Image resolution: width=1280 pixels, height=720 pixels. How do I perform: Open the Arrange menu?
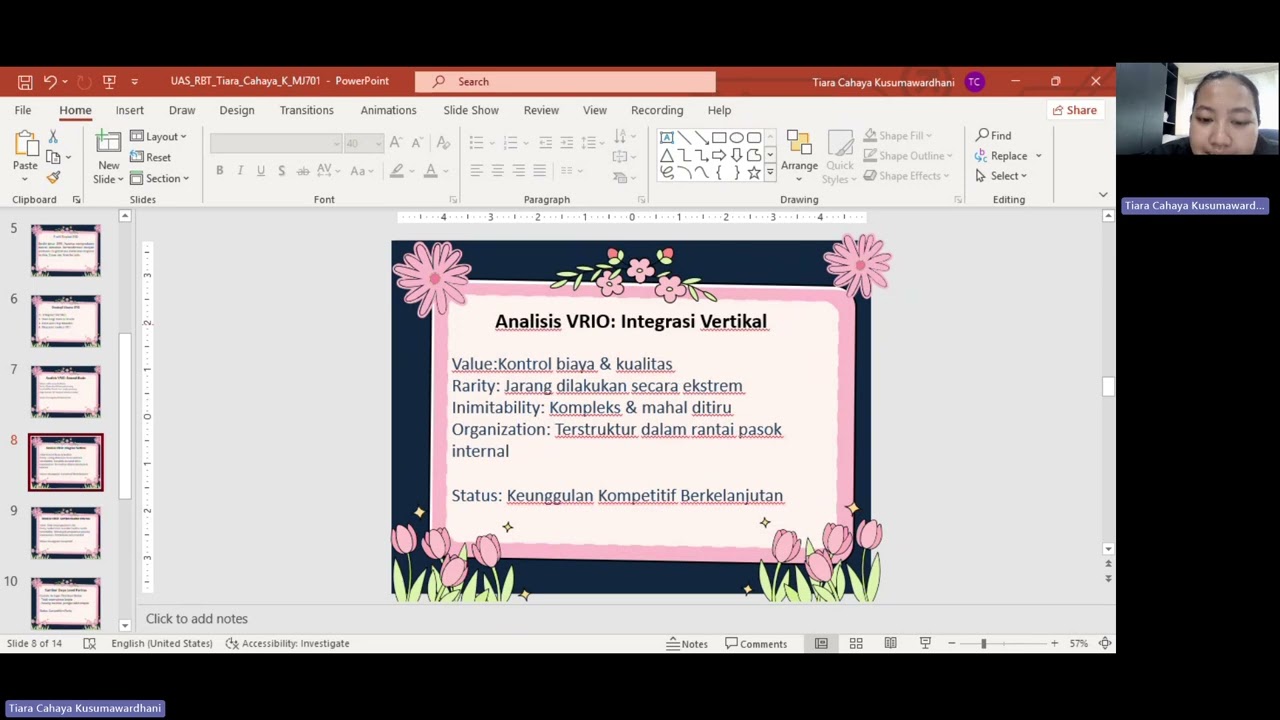pos(799,155)
